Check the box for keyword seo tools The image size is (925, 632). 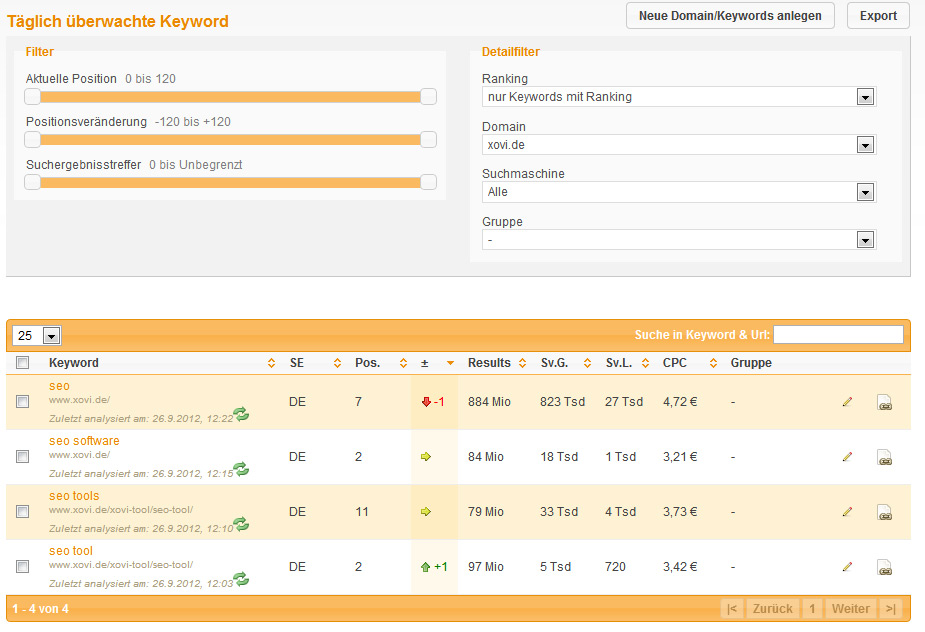(x=22, y=512)
